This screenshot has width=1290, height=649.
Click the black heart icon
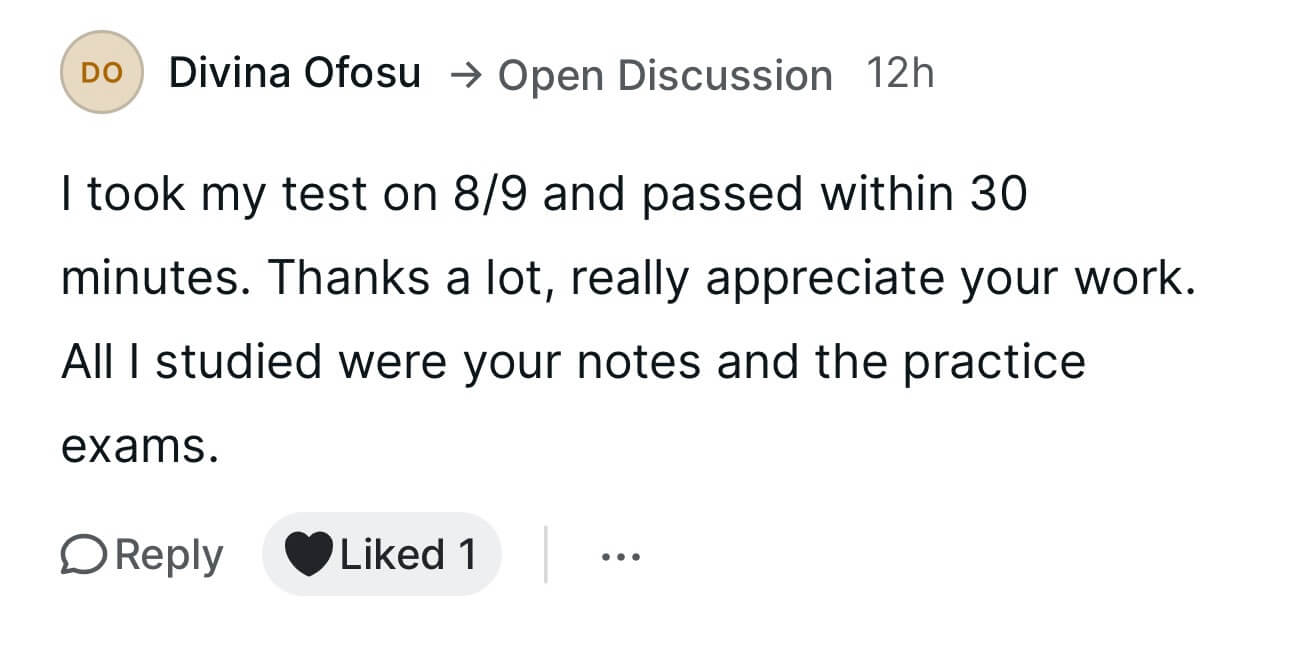click(x=308, y=555)
